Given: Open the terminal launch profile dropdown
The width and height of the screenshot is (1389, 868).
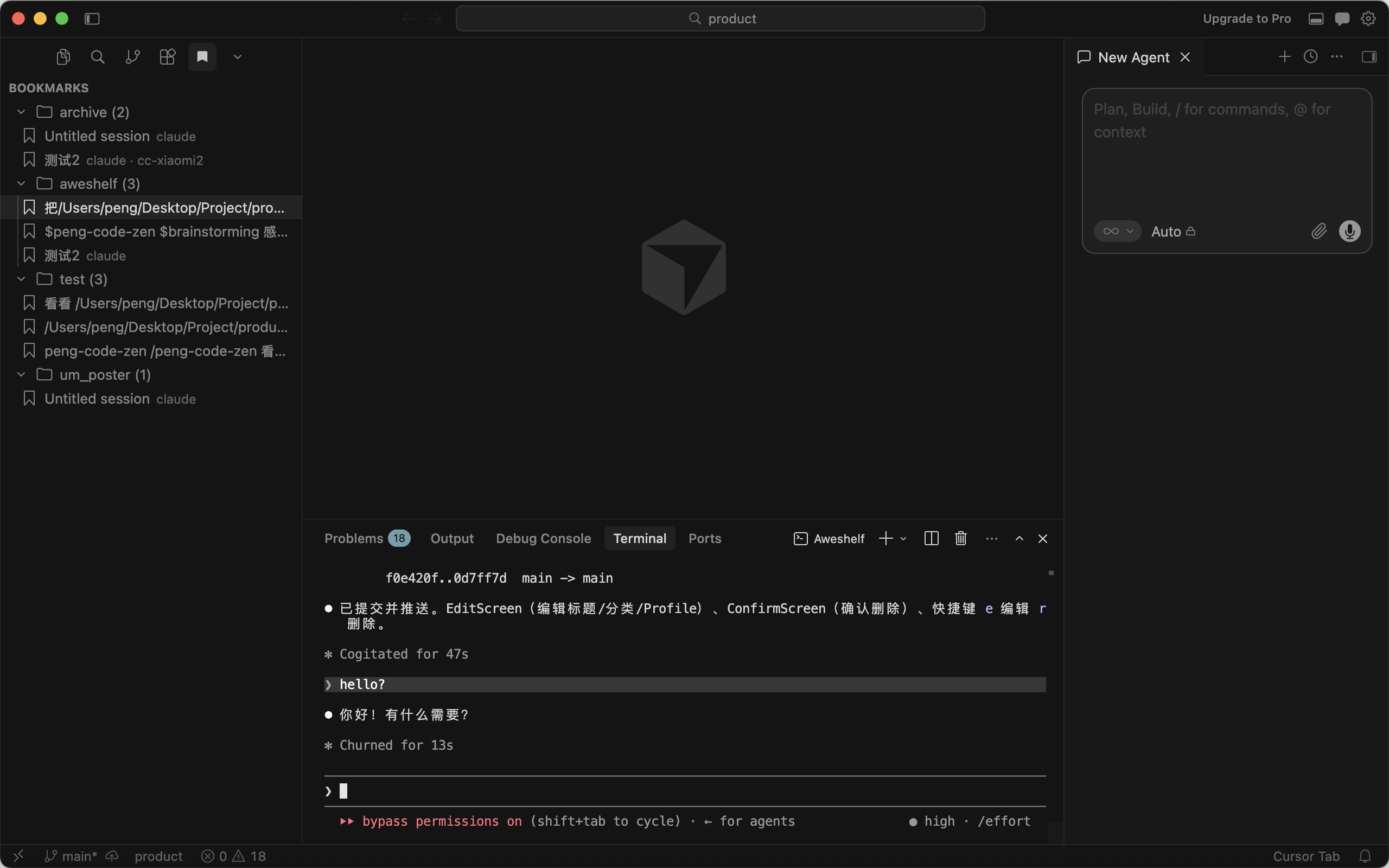Looking at the screenshot, I should [x=903, y=539].
